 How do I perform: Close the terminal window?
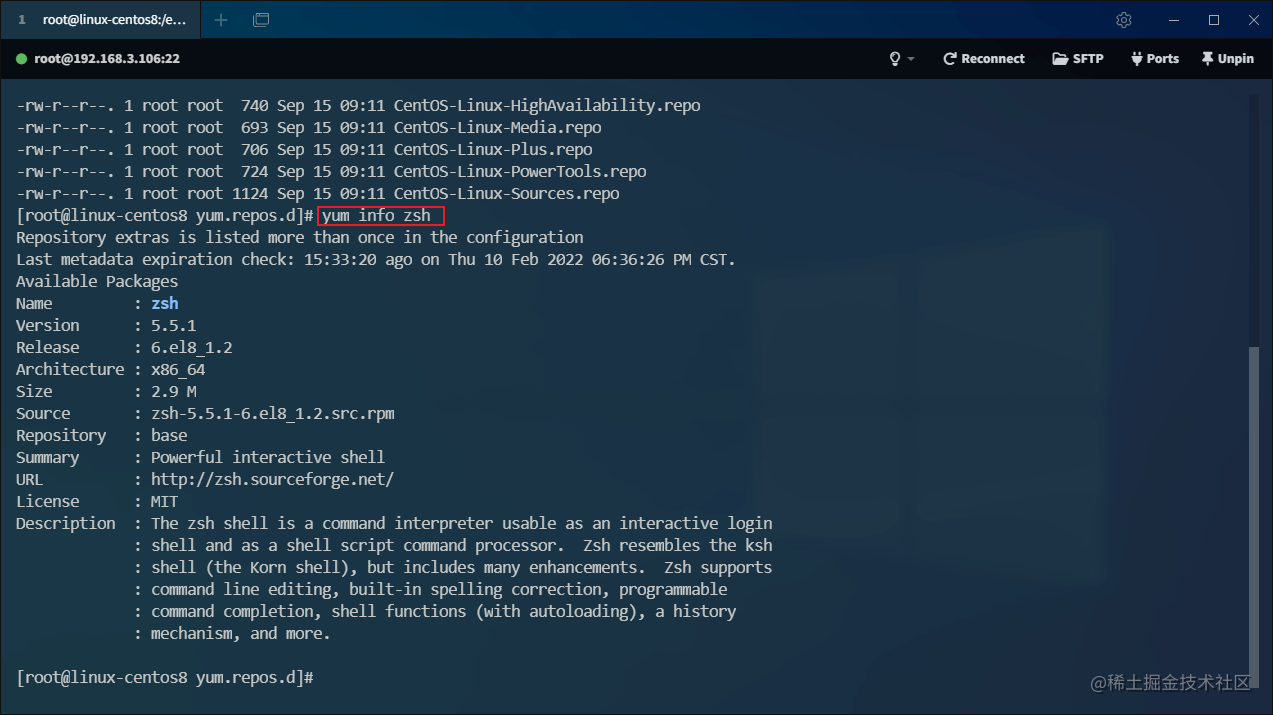coord(1253,20)
